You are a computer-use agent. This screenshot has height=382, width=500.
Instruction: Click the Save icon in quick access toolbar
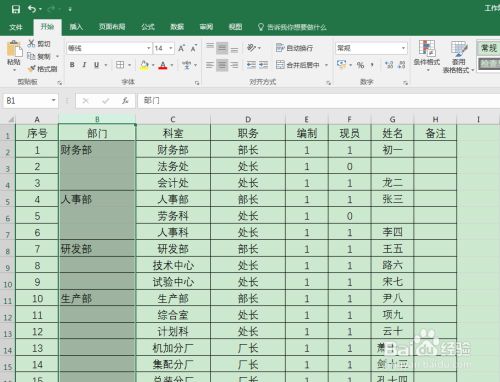point(16,9)
